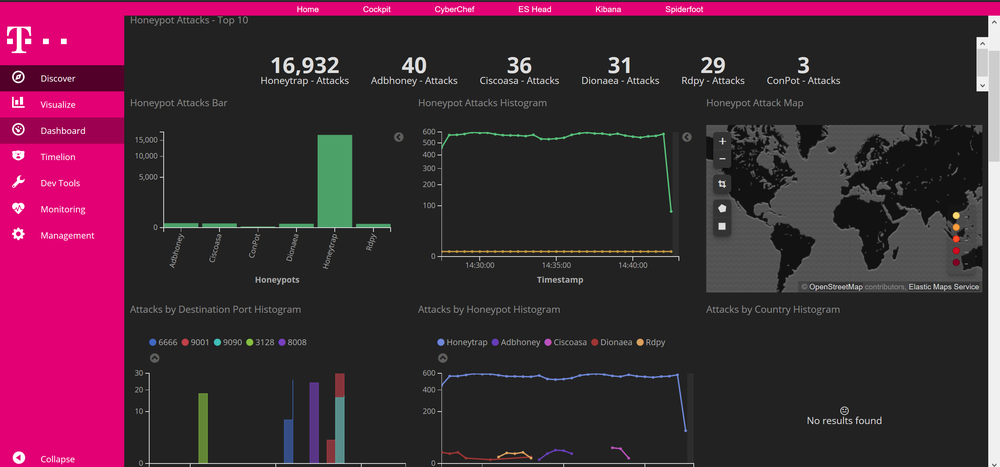Image resolution: width=1000 pixels, height=467 pixels.
Task: Click the Honeypot Attack Map title
Action: coord(755,103)
